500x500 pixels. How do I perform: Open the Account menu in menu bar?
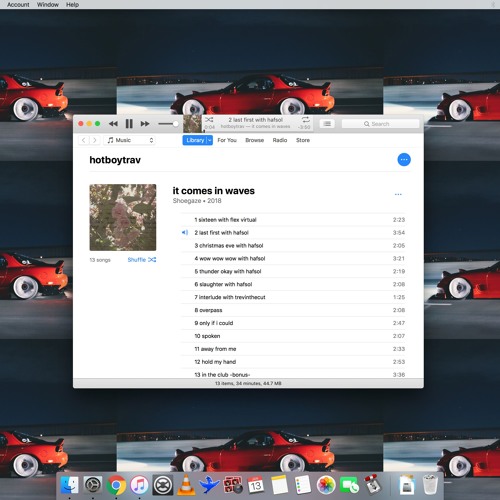pyautogui.click(x=18, y=5)
